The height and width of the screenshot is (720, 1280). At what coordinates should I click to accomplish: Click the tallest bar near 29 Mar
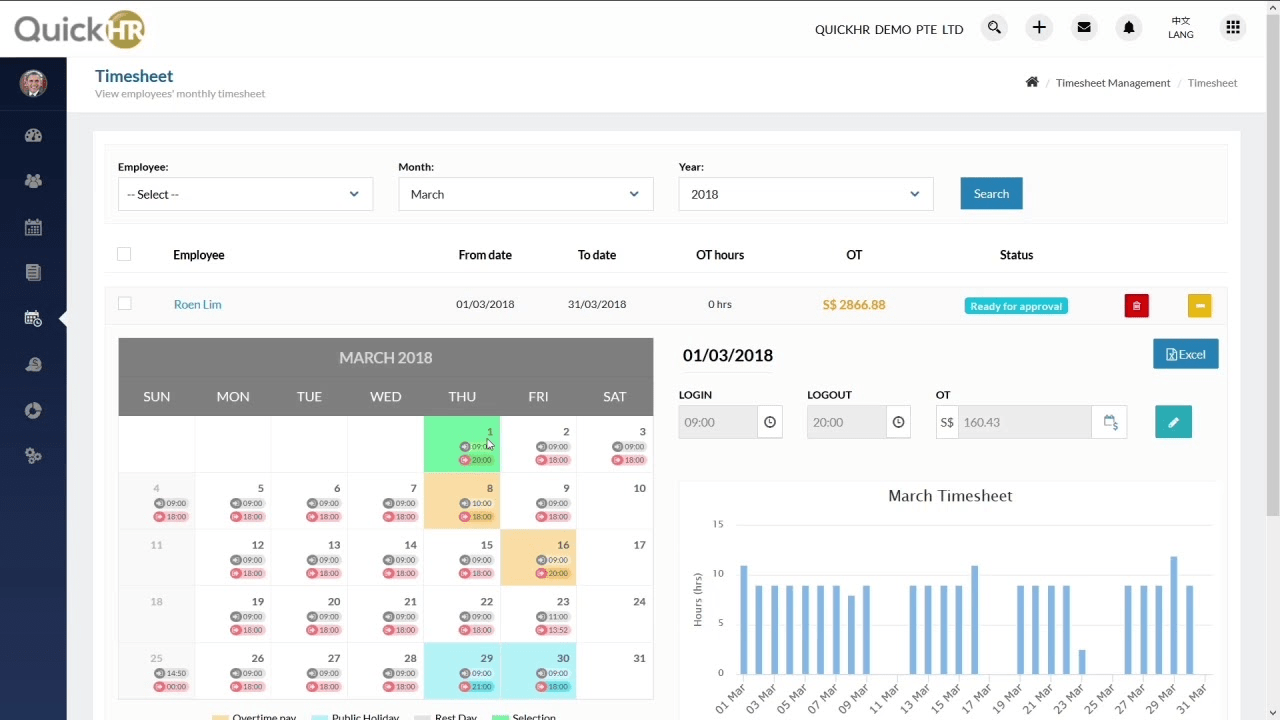click(x=1174, y=615)
